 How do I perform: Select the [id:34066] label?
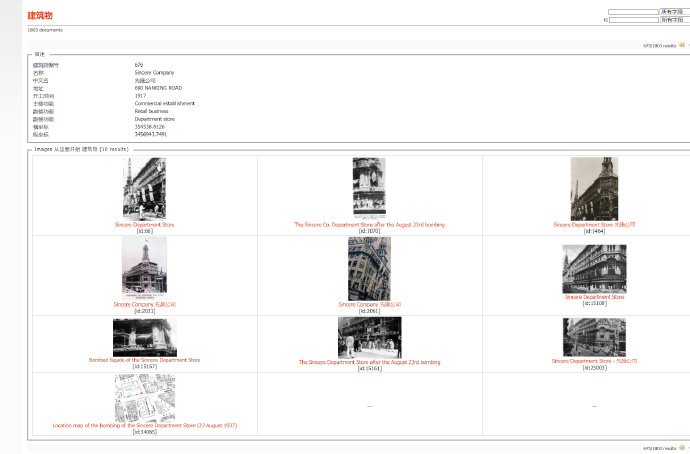click(x=145, y=432)
